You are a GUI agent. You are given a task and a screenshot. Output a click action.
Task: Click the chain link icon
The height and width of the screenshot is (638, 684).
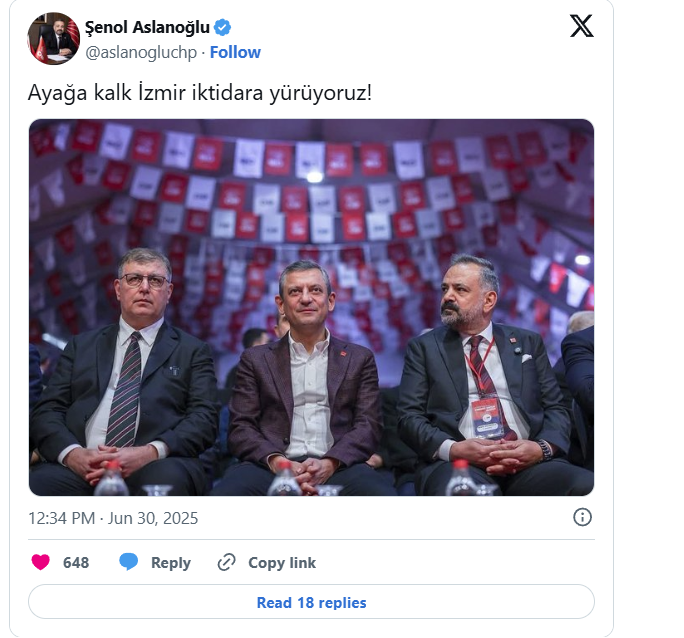227,562
